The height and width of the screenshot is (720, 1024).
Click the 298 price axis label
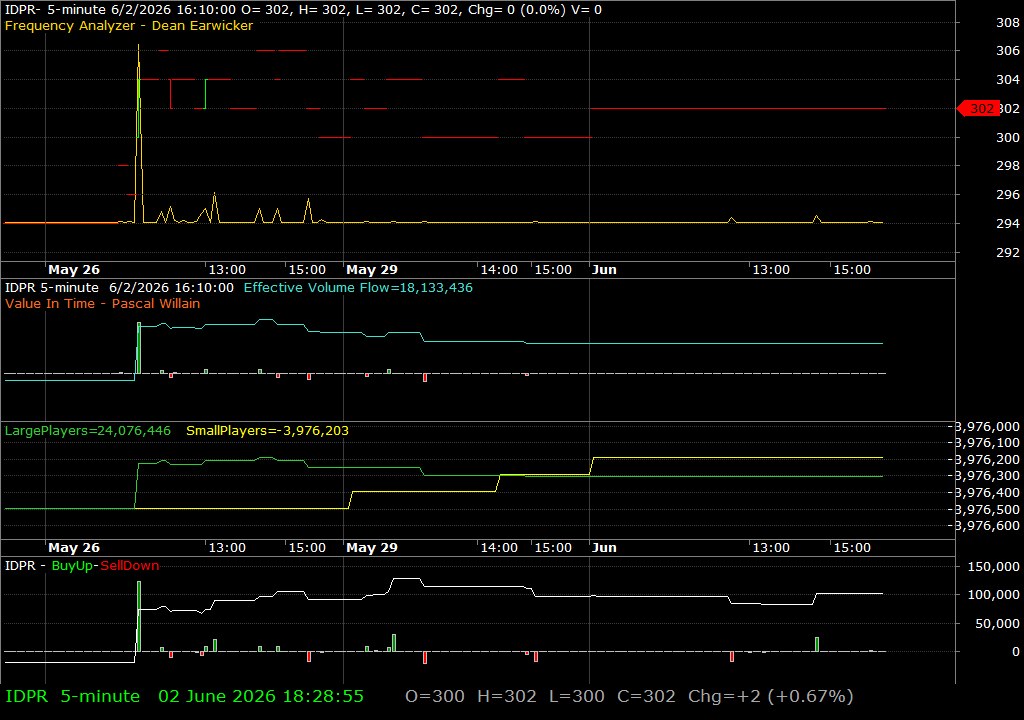1008,165
